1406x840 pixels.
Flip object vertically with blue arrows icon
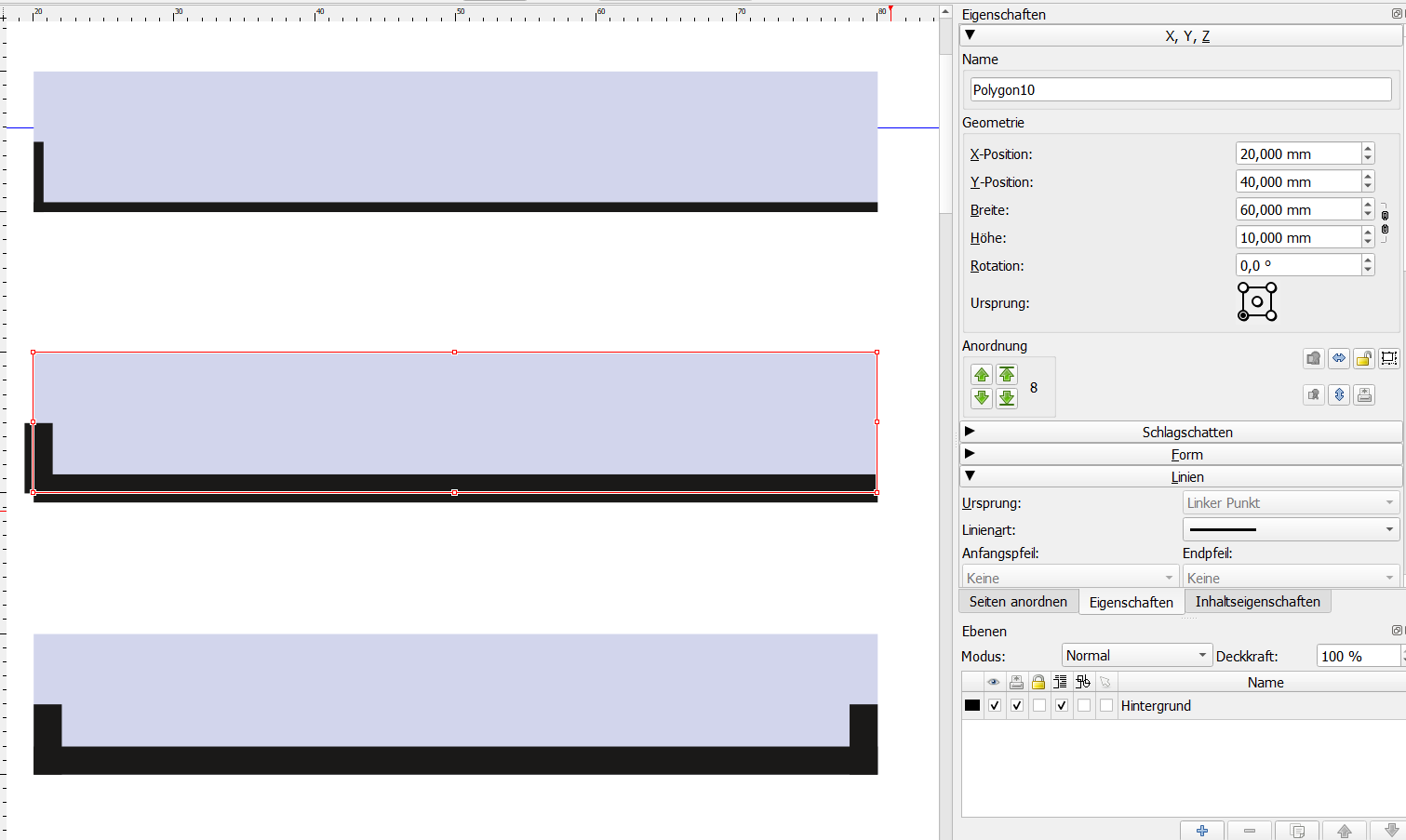(1338, 394)
